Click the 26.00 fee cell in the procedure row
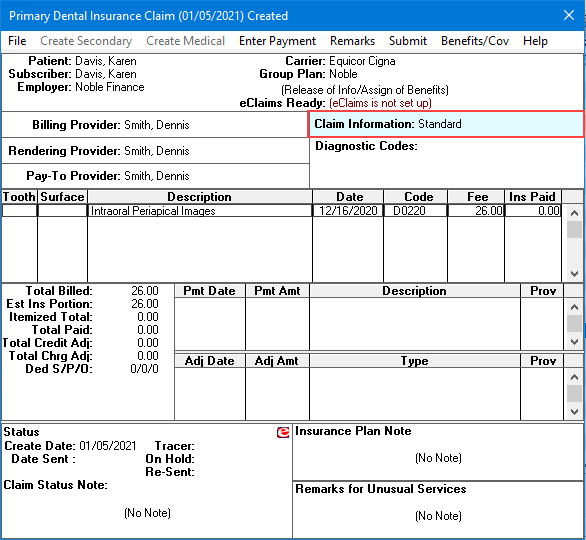 (x=476, y=211)
